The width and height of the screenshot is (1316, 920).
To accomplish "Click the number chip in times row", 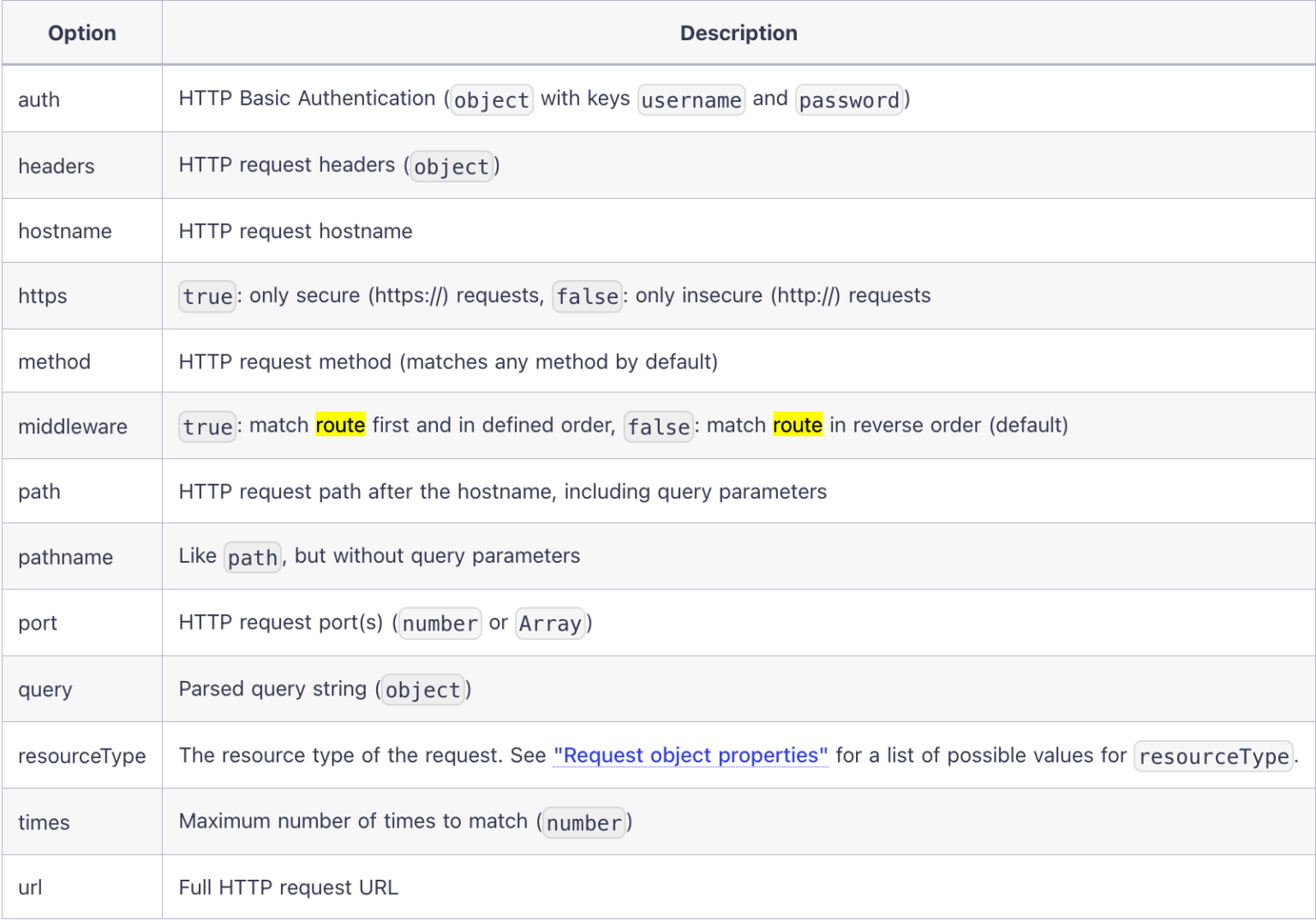I will [583, 821].
